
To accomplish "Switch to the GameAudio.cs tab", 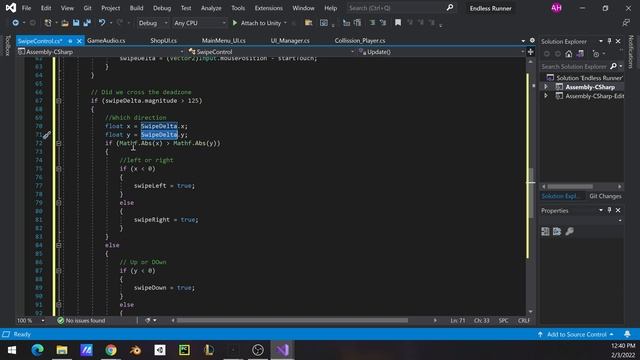I will tap(106, 40).
